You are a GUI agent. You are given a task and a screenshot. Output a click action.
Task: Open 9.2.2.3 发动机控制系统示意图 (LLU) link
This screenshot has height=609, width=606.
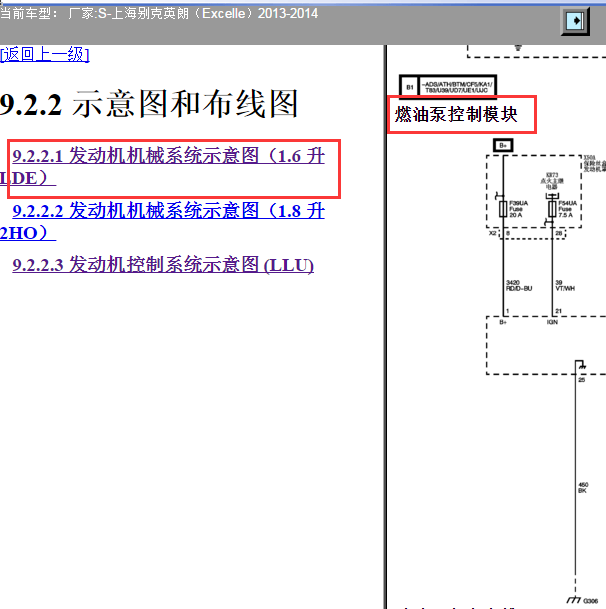pos(163,265)
